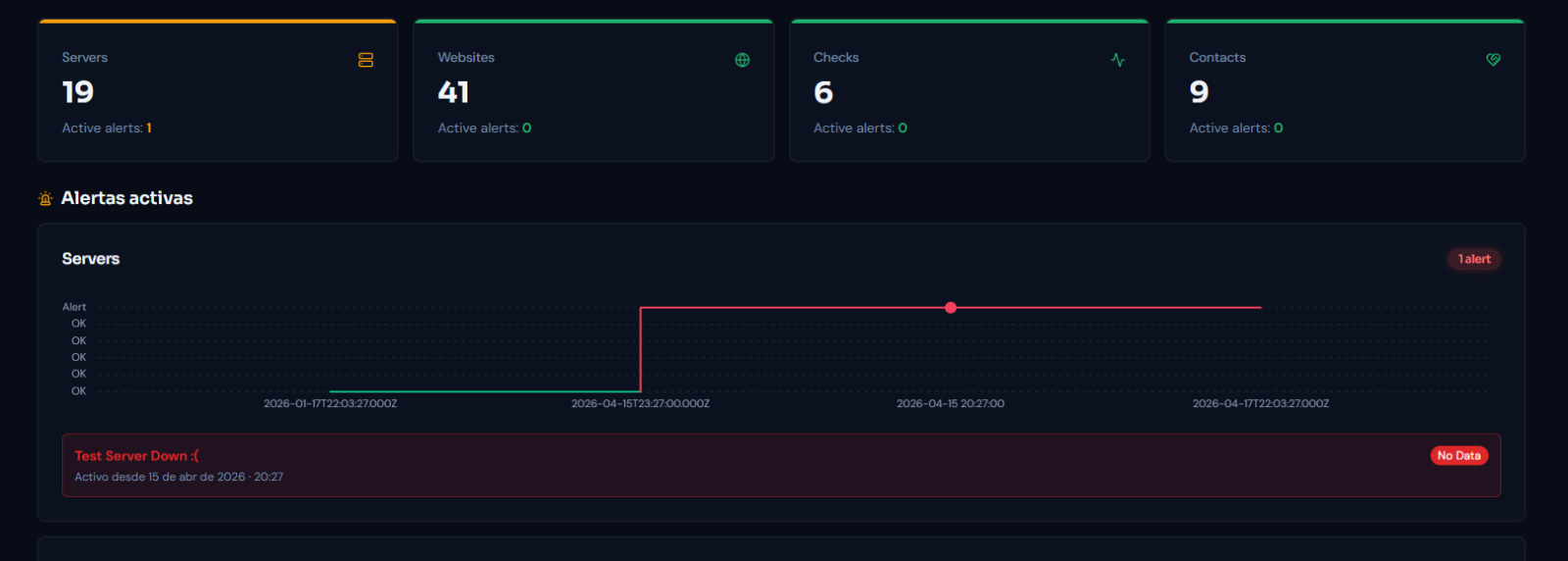Click the green OK line in the chart
The image size is (1568, 561).
[x=485, y=391]
